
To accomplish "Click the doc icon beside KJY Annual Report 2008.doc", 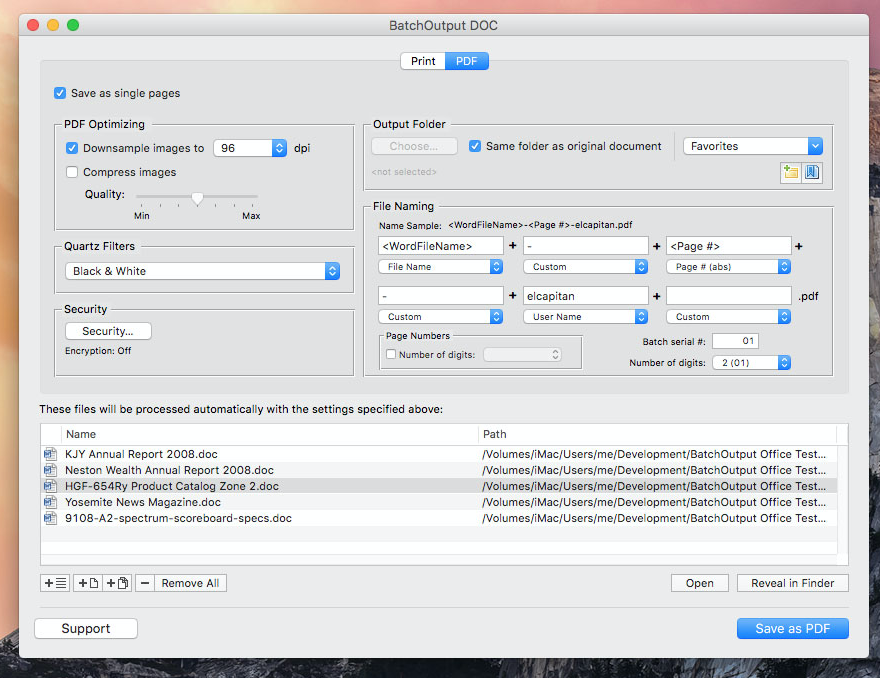I will 50,454.
